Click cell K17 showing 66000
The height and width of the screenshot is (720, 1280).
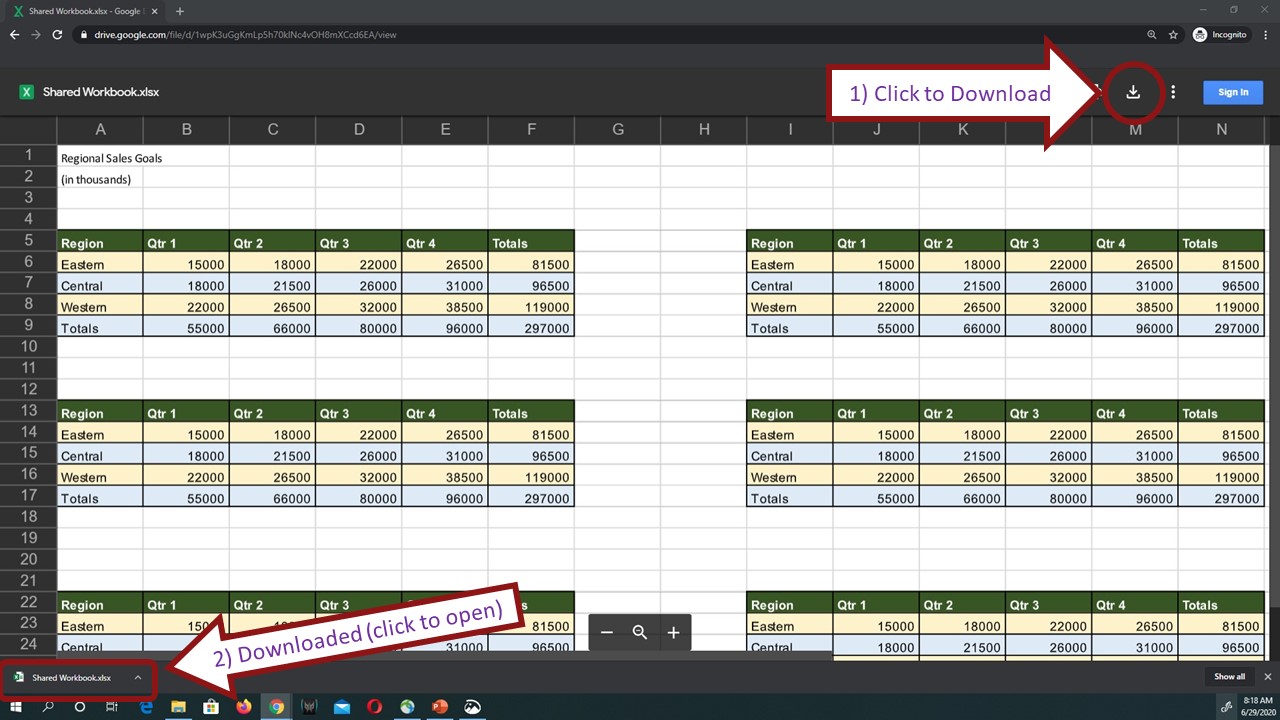[x=962, y=498]
